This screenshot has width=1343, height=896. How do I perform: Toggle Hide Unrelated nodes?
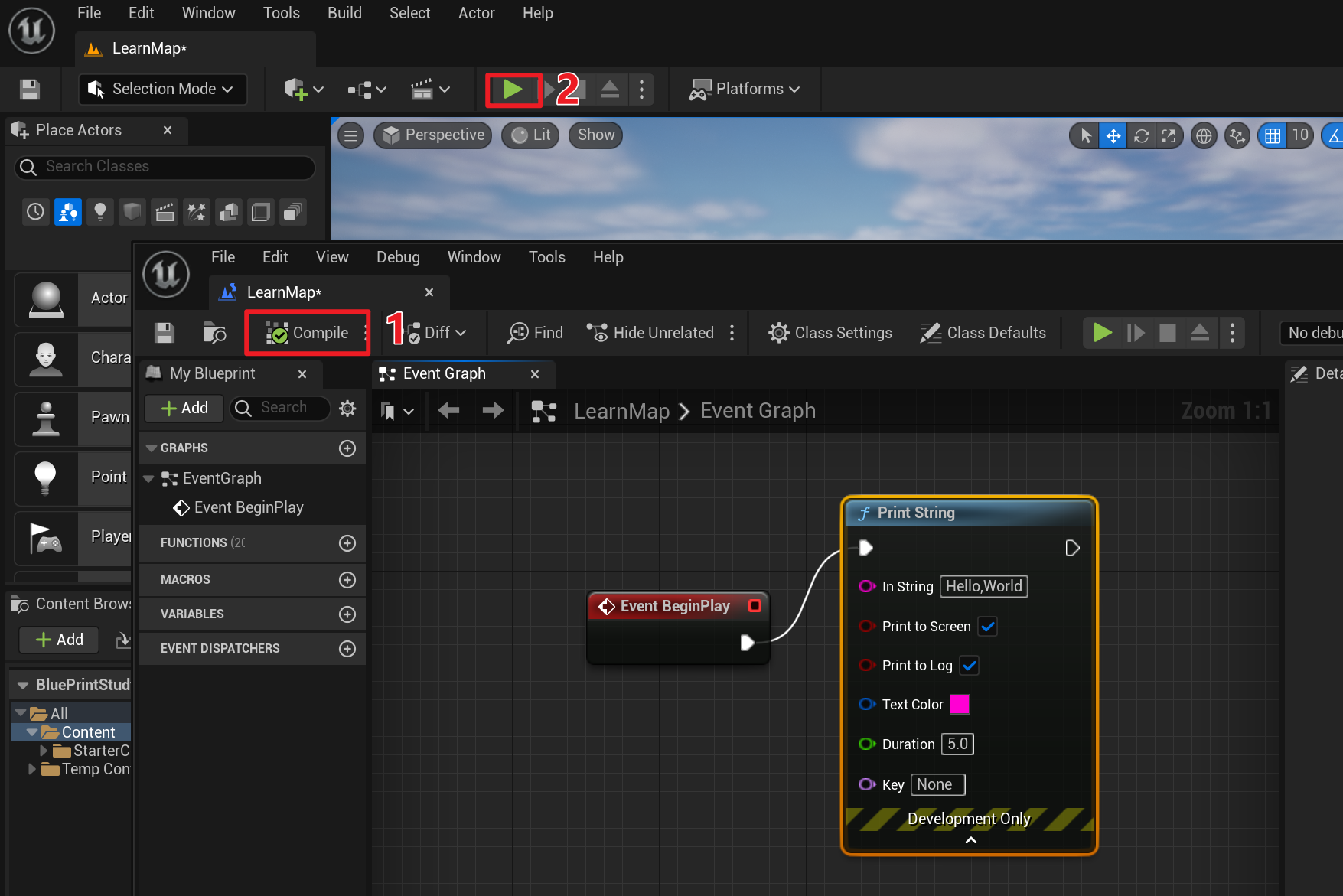[x=650, y=333]
